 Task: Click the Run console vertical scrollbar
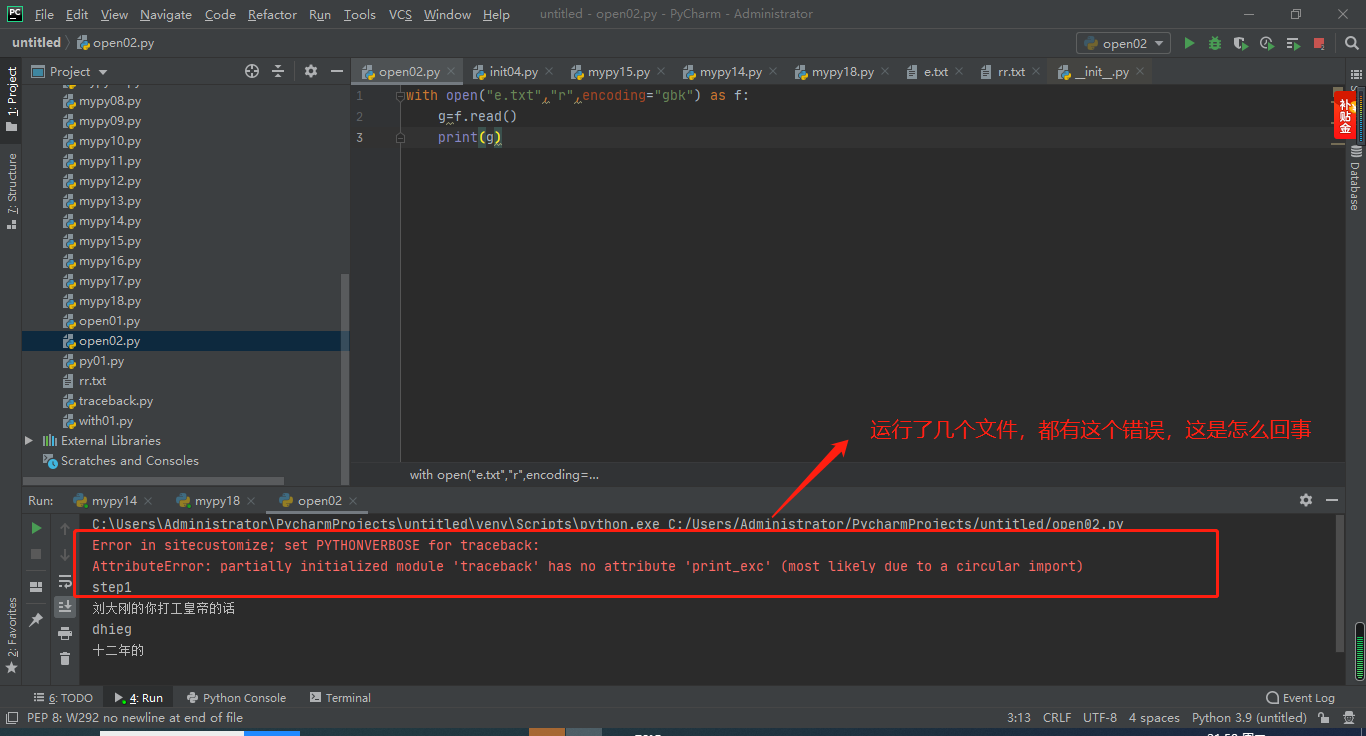pyautogui.click(x=1340, y=585)
